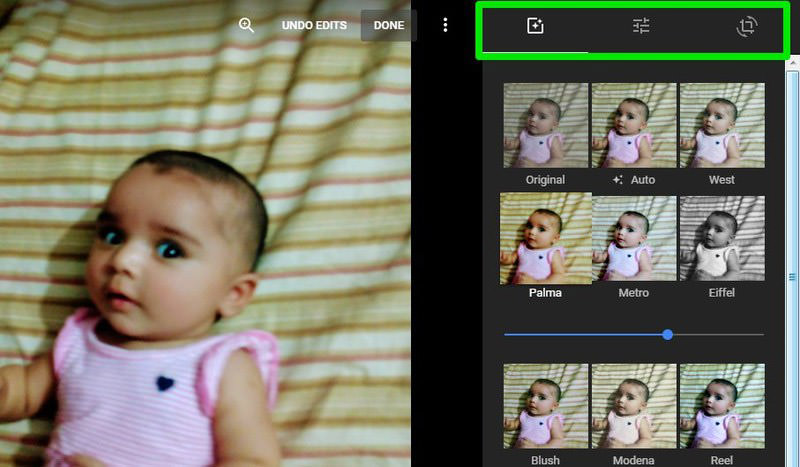Click the Palma filter intensity slider handle
Image resolution: width=800 pixels, height=467 pixels.
point(667,335)
